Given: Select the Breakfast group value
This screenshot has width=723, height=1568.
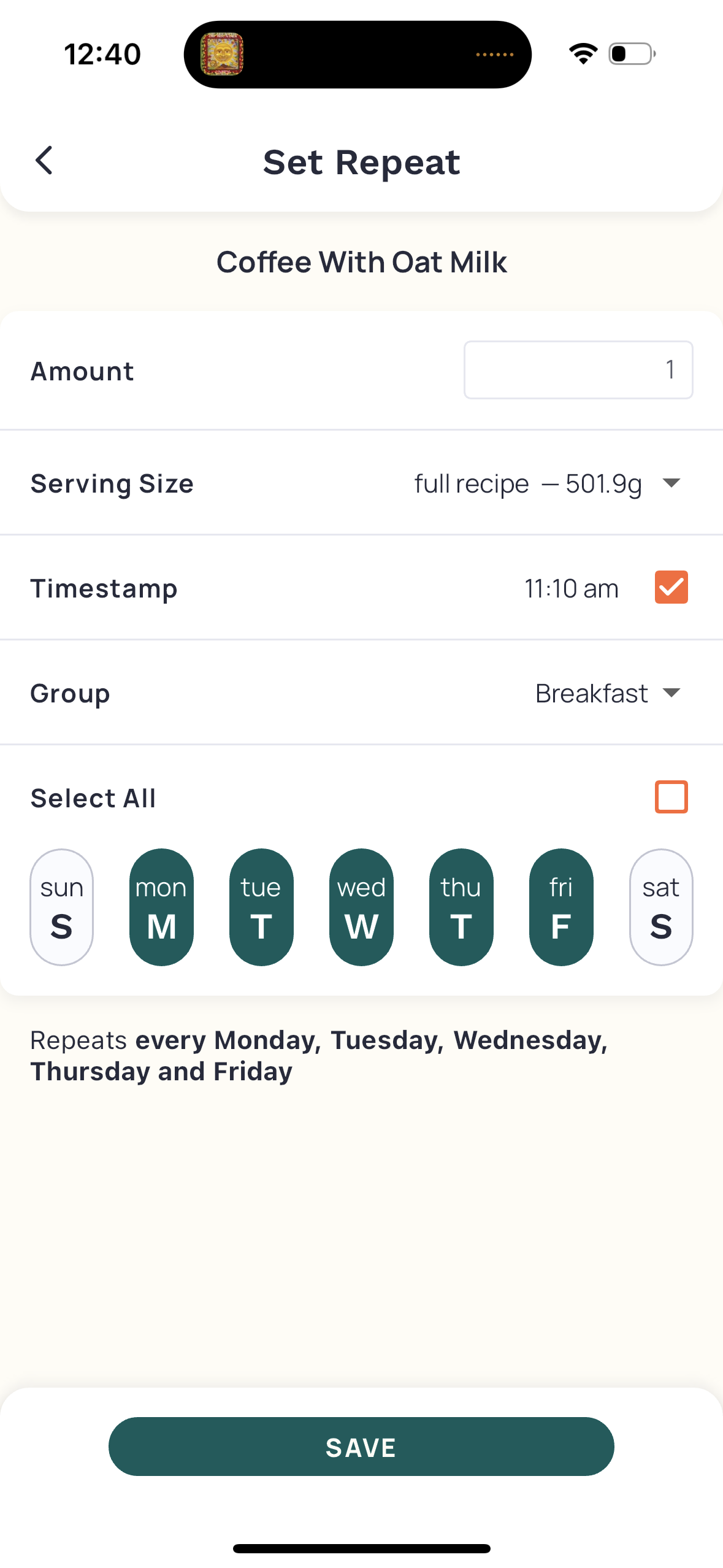Looking at the screenshot, I should pos(591,693).
